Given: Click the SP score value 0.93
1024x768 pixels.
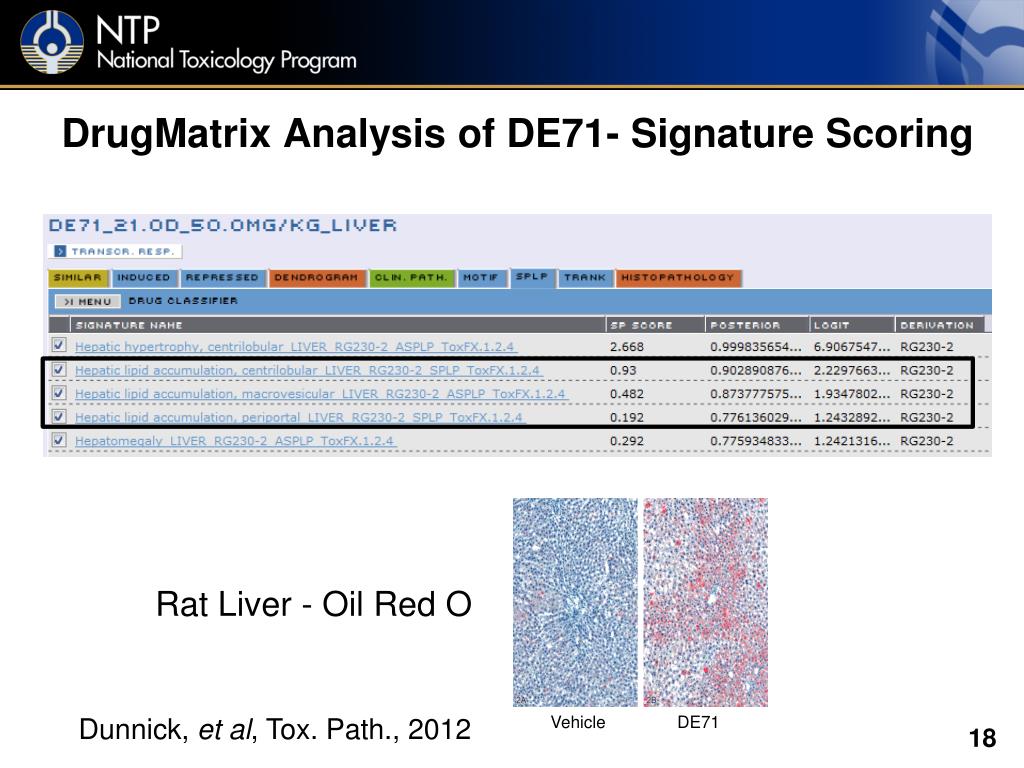Looking at the screenshot, I should tap(623, 370).
